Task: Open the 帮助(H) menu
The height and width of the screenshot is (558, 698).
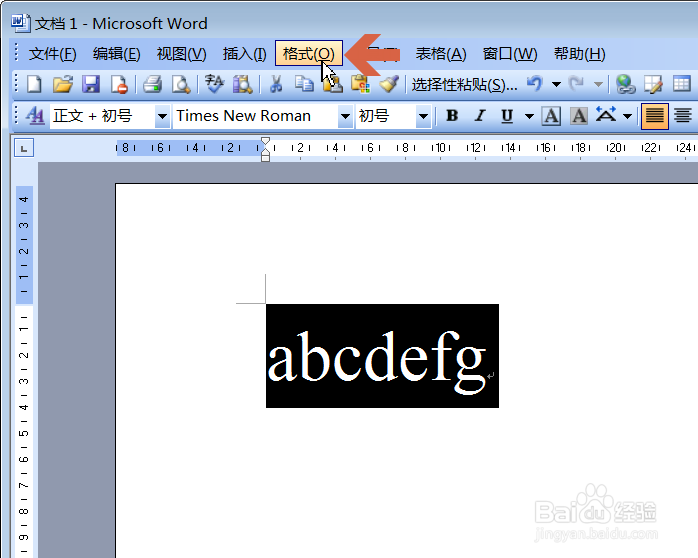Action: 579,54
